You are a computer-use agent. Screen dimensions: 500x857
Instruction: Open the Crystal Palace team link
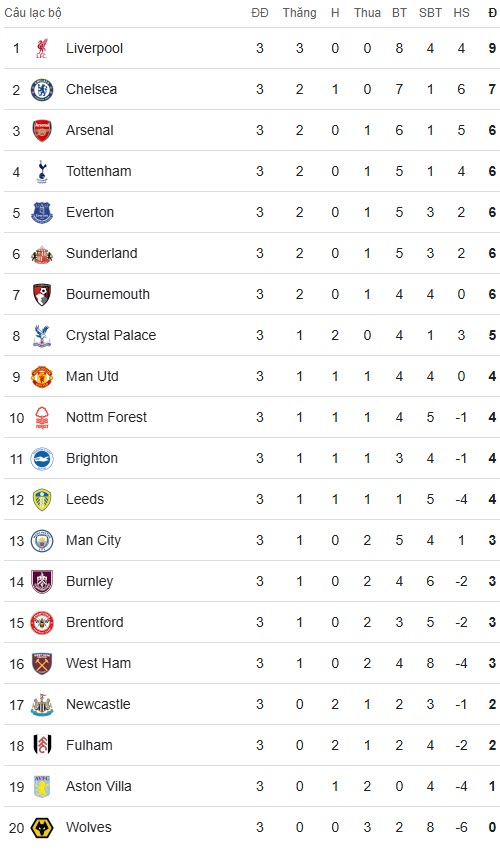(x=111, y=335)
